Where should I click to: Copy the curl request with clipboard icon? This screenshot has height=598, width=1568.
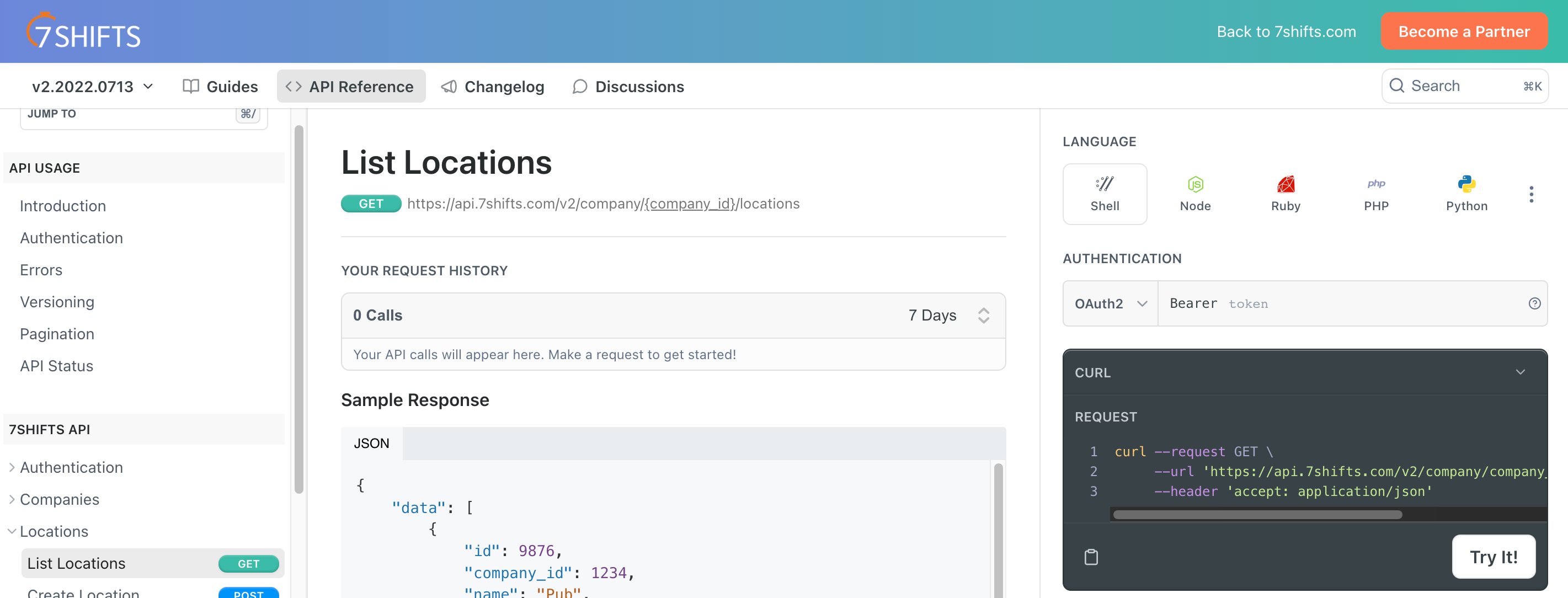1091,557
